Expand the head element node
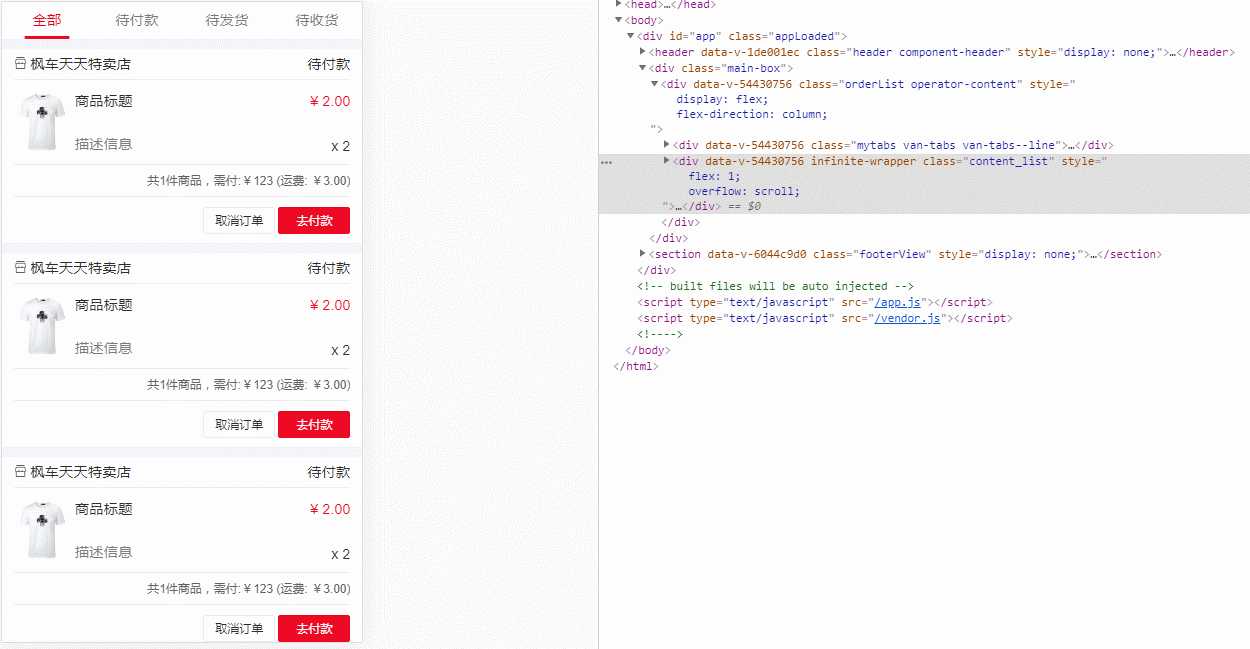Image resolution: width=1250 pixels, height=649 pixels. click(x=618, y=4)
